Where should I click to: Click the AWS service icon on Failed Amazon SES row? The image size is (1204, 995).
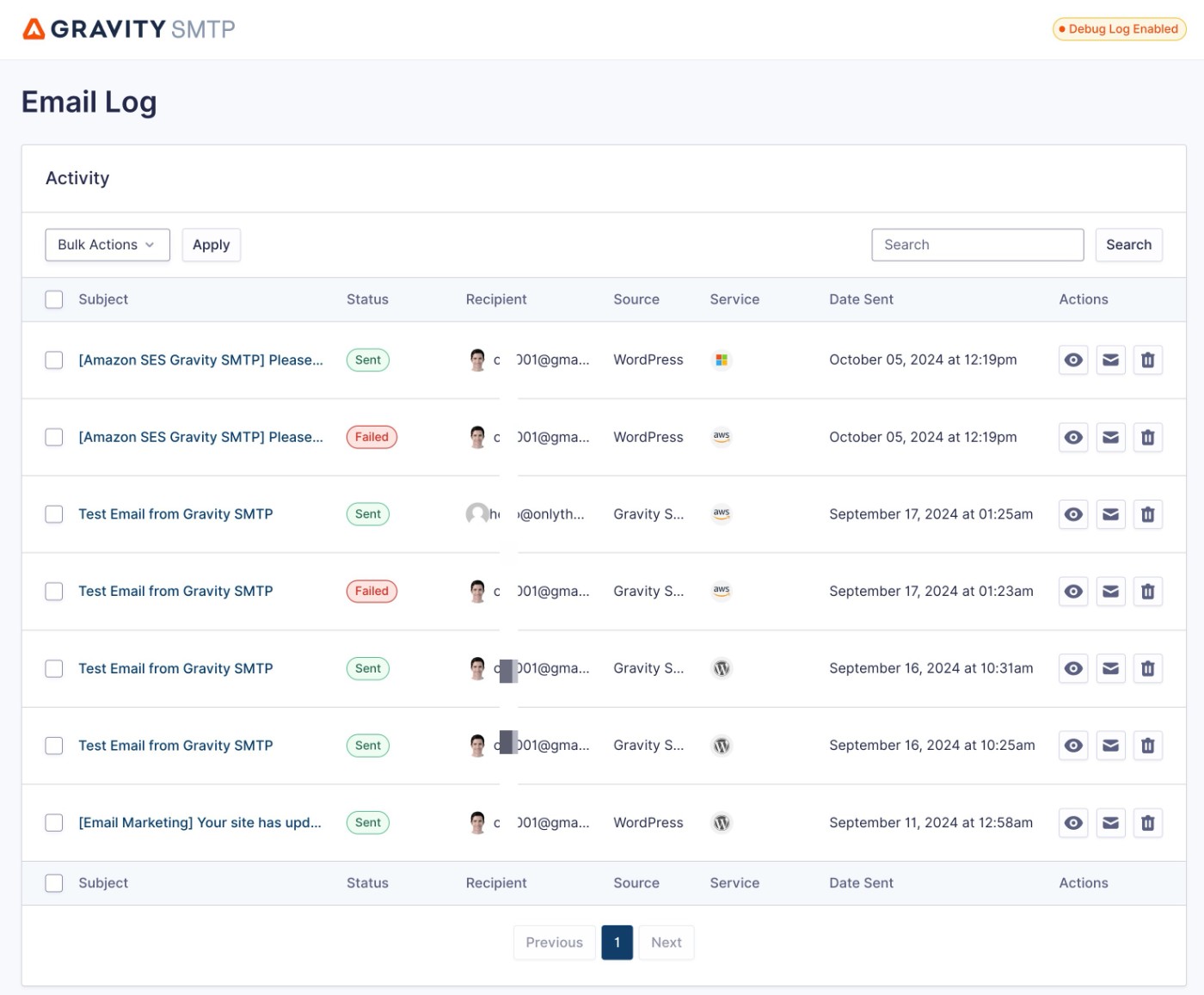pyautogui.click(x=722, y=437)
